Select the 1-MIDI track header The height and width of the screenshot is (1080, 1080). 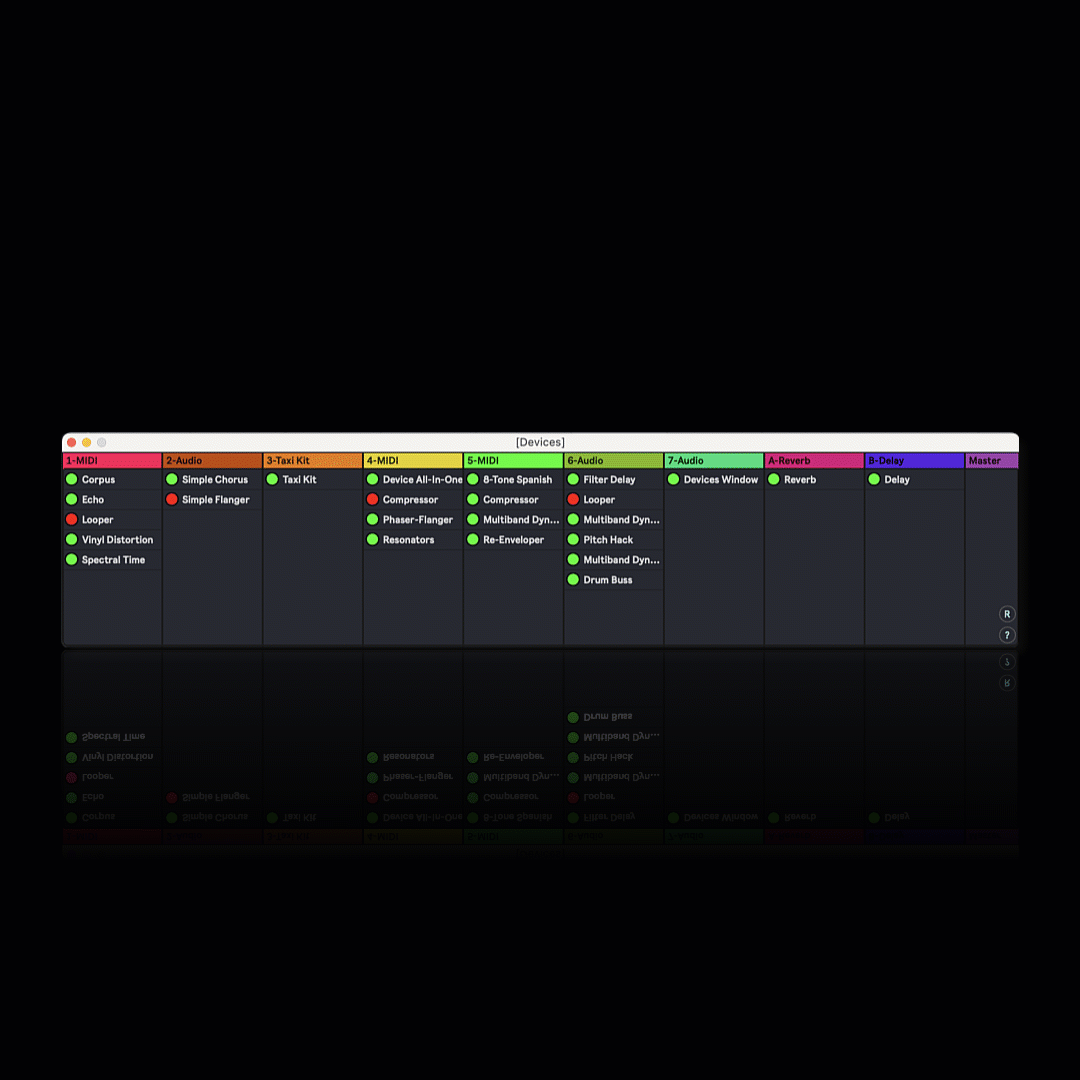coord(112,461)
